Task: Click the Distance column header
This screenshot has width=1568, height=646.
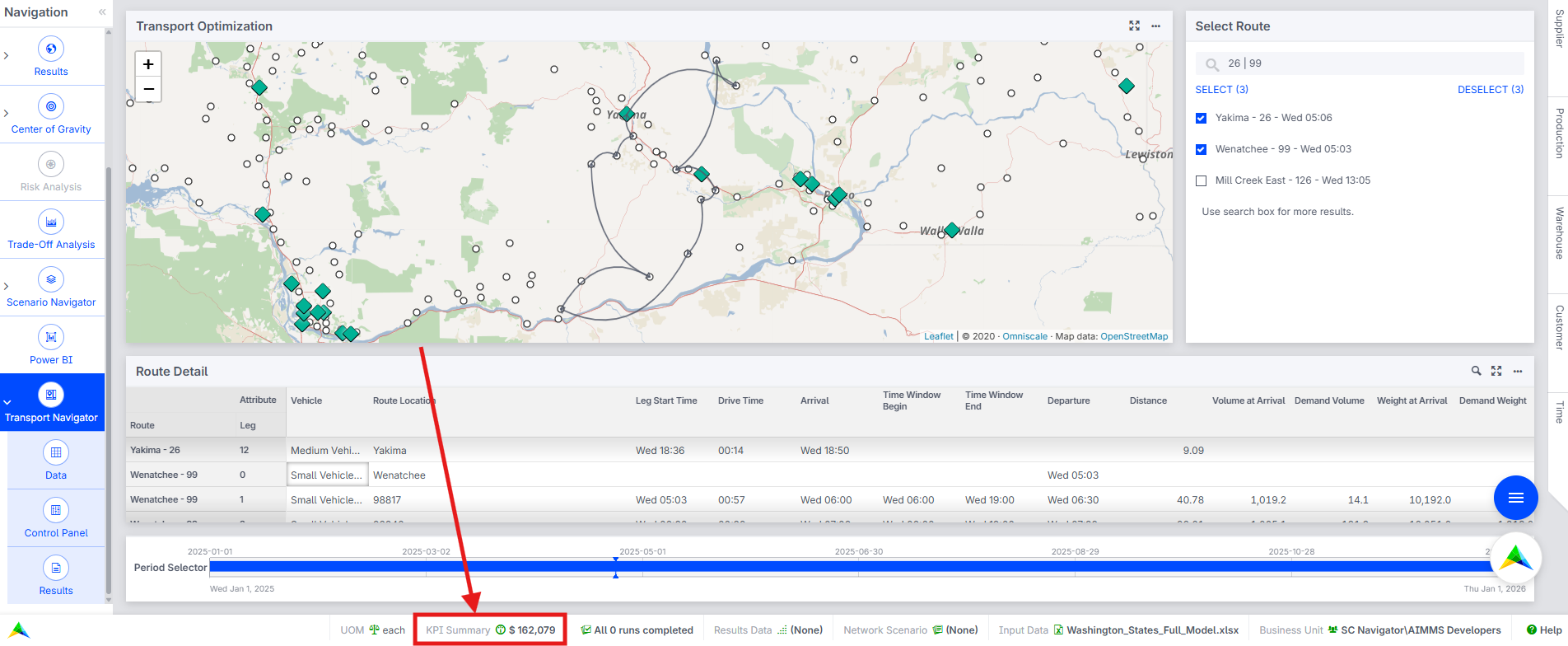Action: (x=1148, y=400)
